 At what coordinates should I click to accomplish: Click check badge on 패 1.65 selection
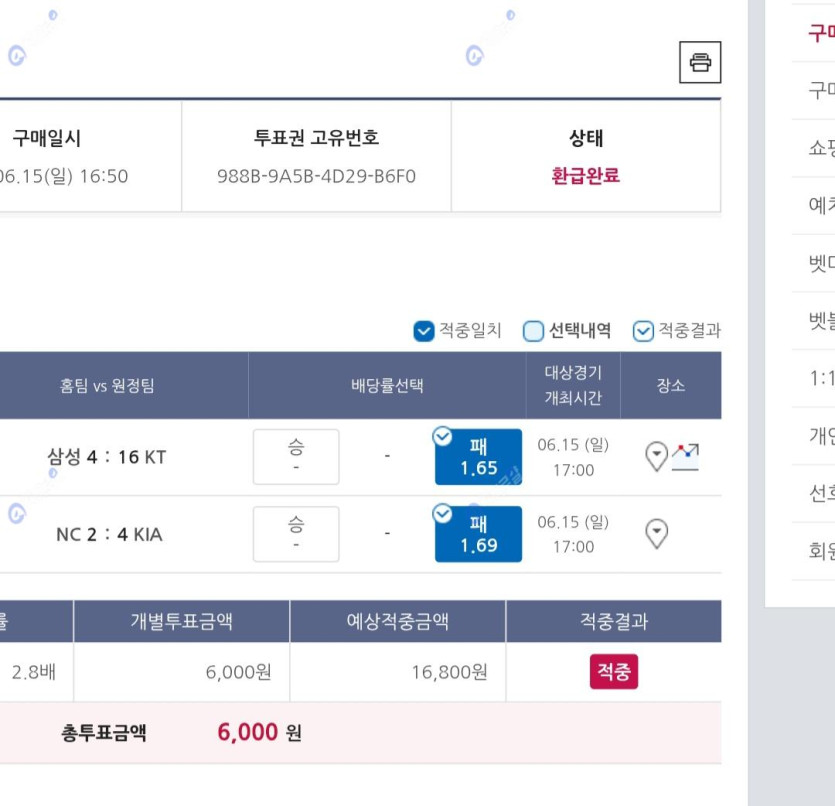click(443, 437)
